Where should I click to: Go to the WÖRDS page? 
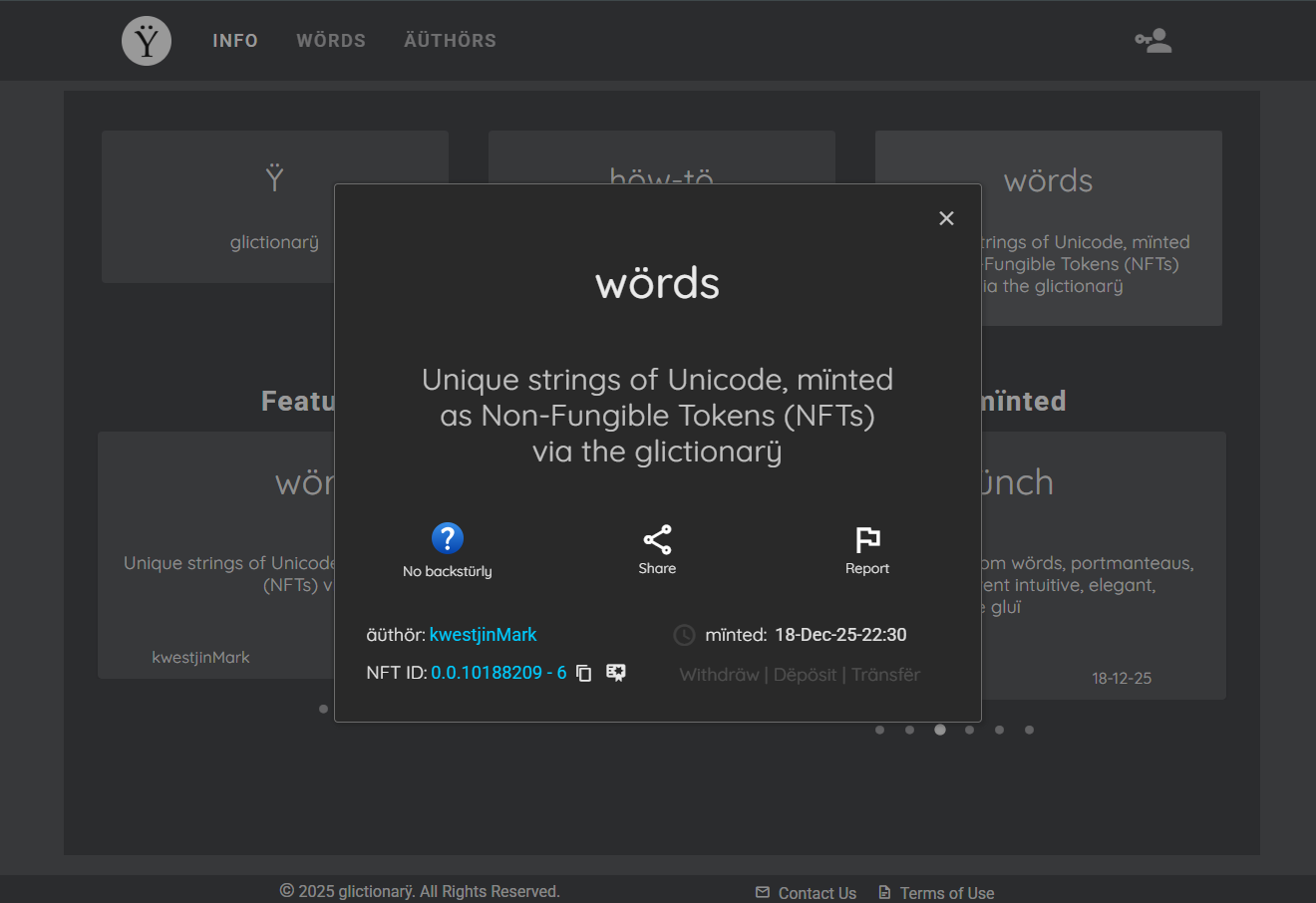331,41
